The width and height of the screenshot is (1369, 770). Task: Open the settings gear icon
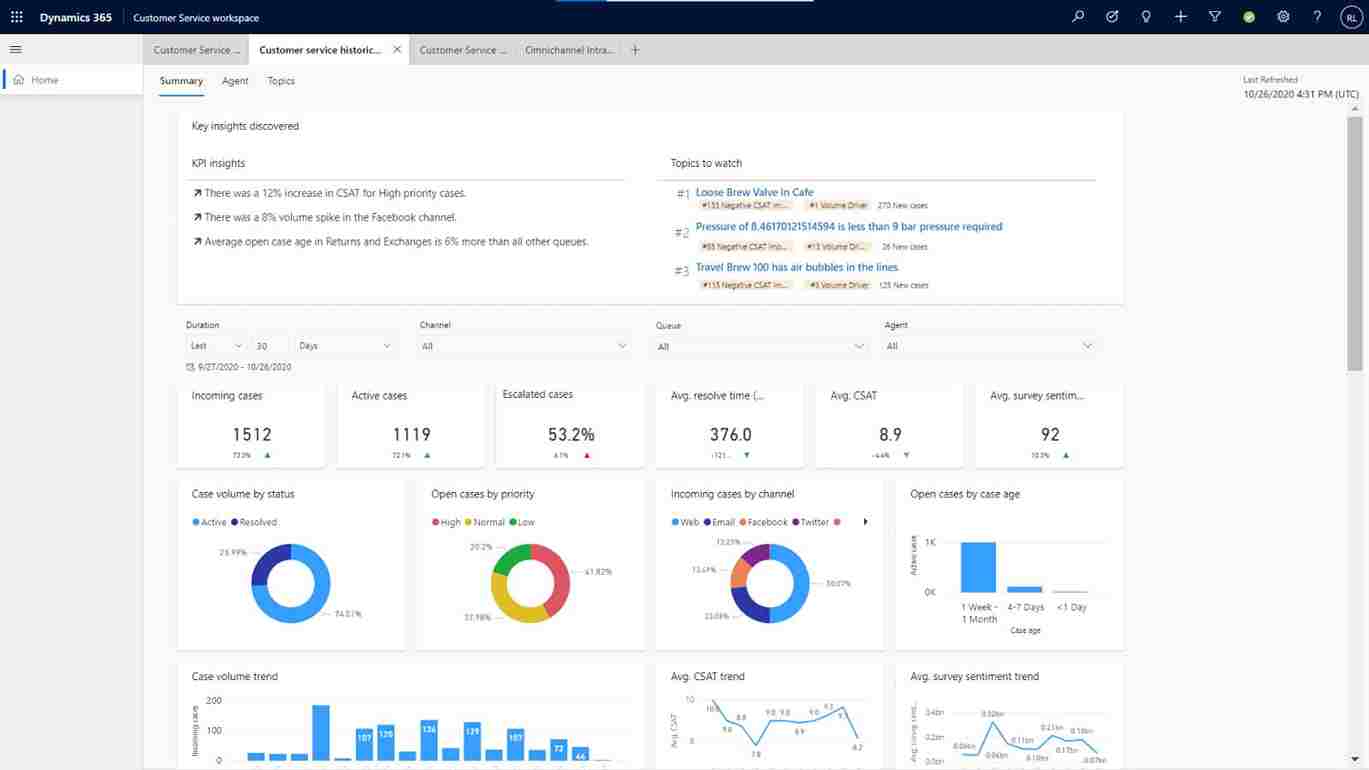point(1283,17)
